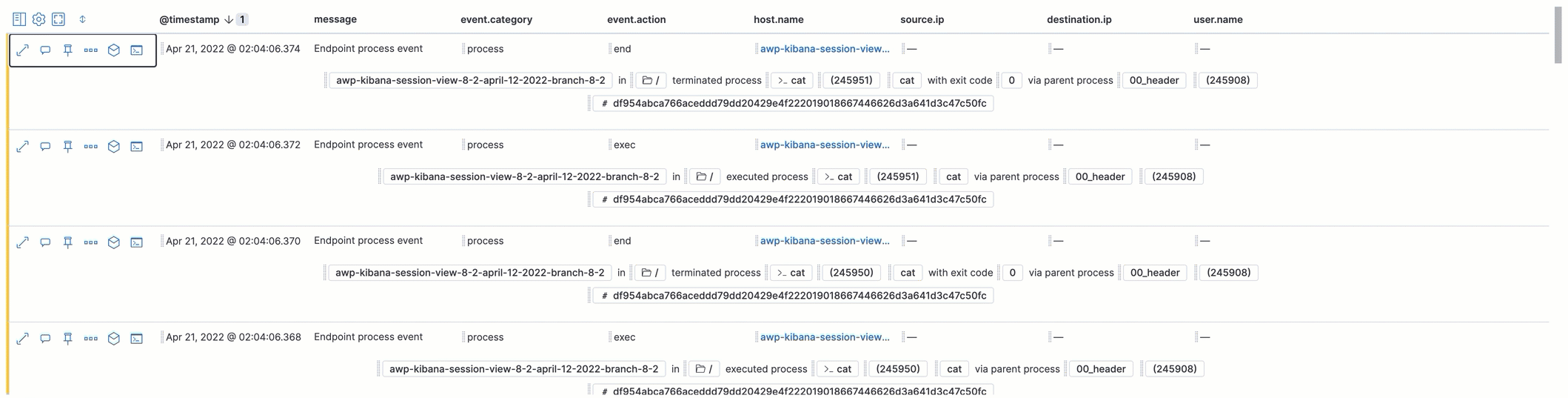Click the vertical scrollbar thumb
Image resolution: width=1568 pixels, height=398 pixels.
pyautogui.click(x=1558, y=36)
